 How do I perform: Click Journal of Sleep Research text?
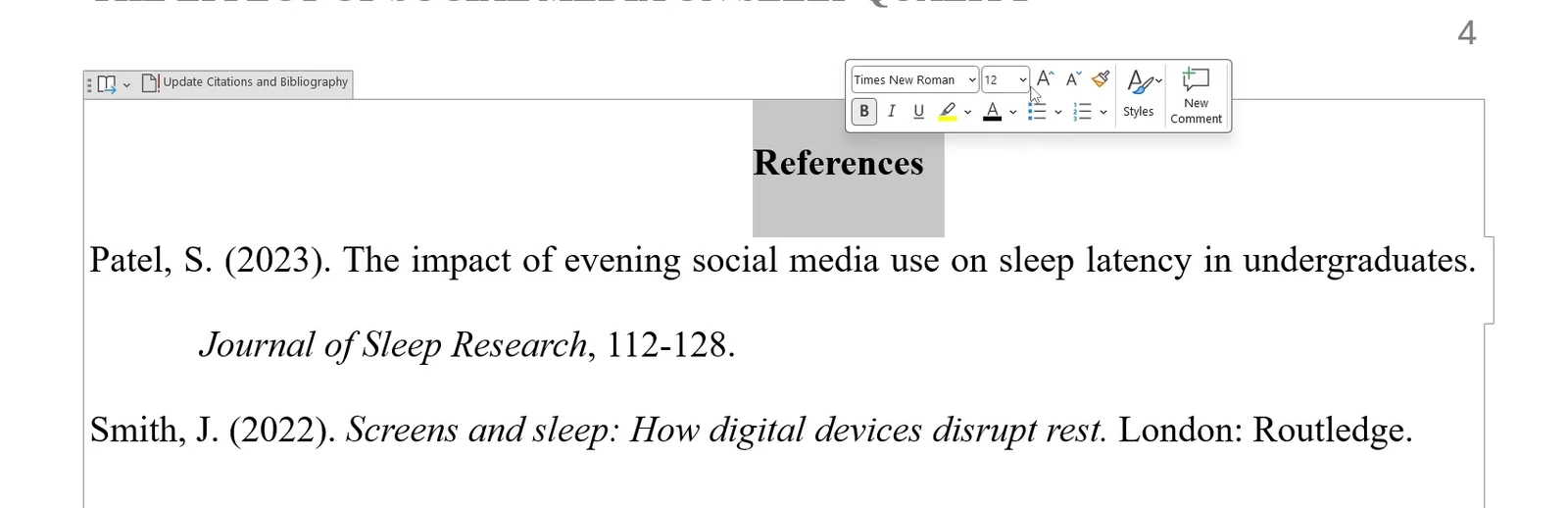[393, 345]
